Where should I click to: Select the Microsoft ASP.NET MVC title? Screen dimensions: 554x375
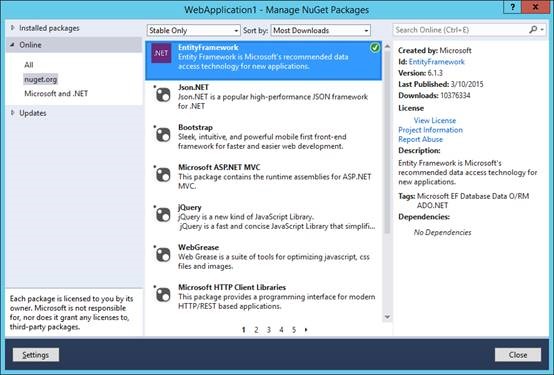219,167
